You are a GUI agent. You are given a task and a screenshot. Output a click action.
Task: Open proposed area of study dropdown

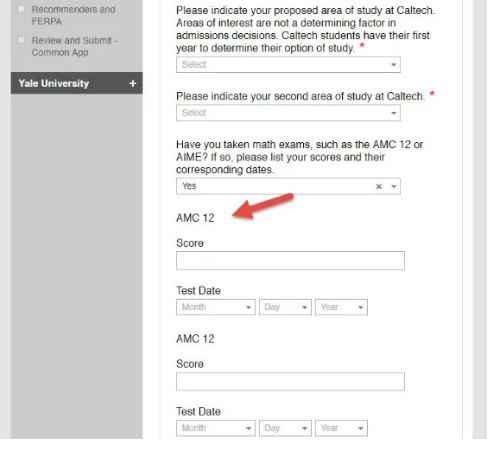pos(288,65)
